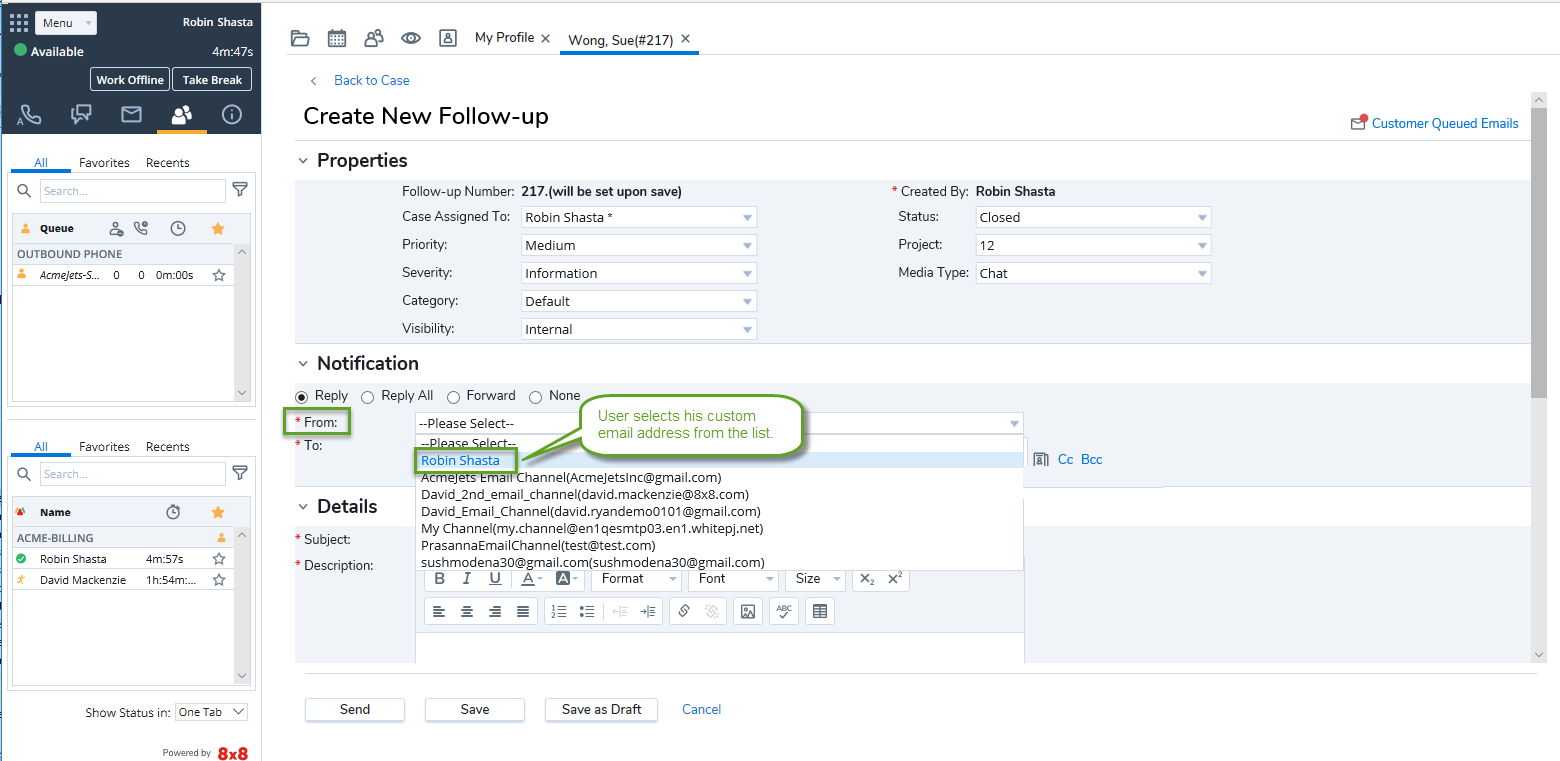The width and height of the screenshot is (1560, 761).
Task: Click Save as Draft
Action: (601, 709)
